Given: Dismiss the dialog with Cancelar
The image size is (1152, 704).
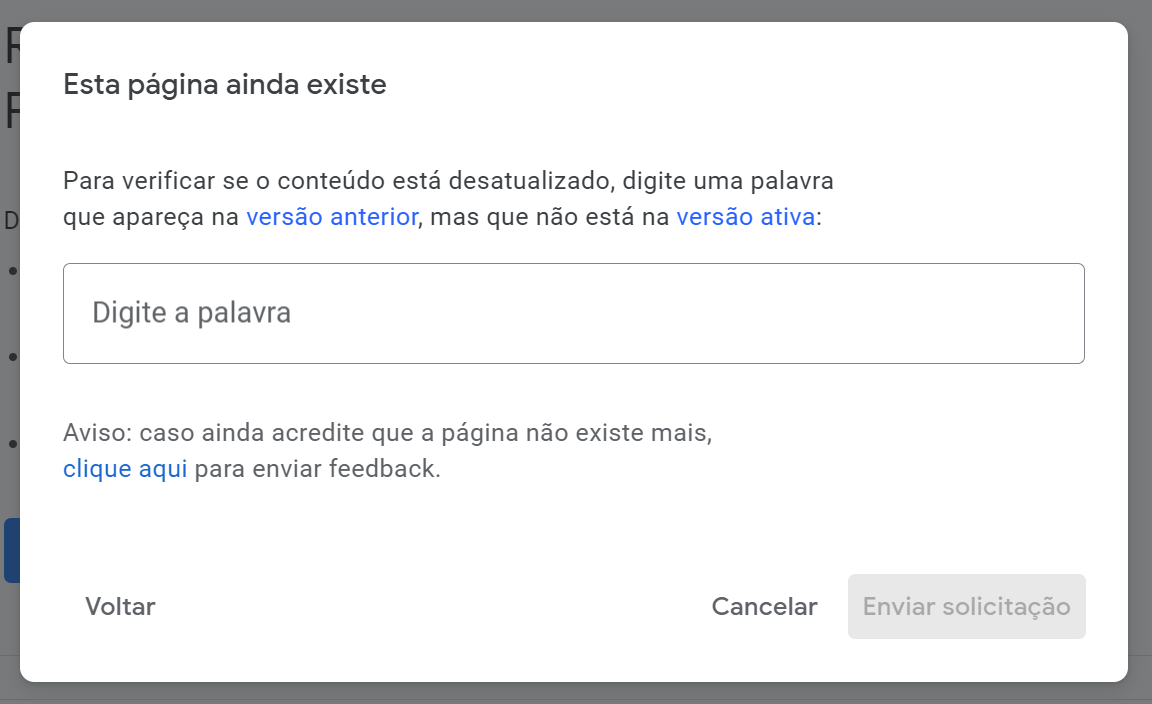Looking at the screenshot, I should coord(764,607).
